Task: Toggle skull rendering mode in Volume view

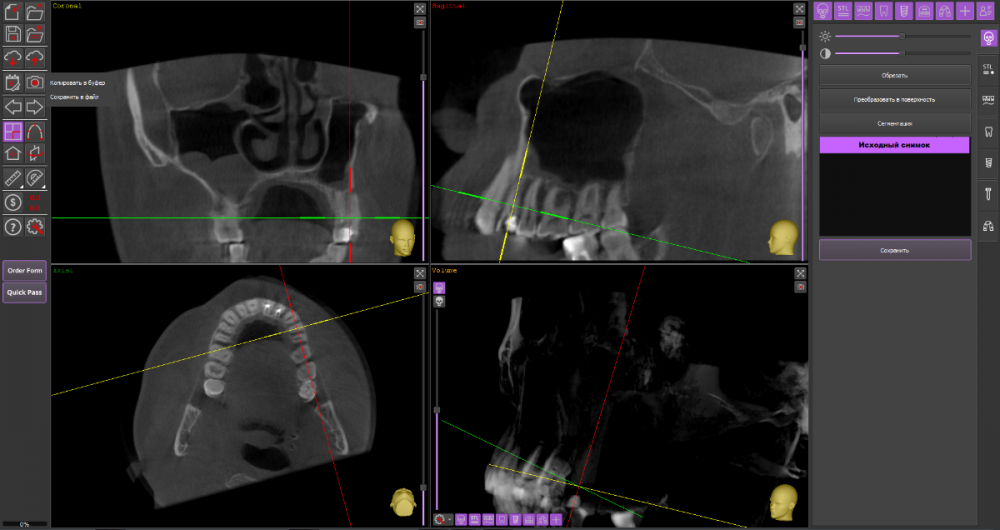Action: [x=439, y=301]
